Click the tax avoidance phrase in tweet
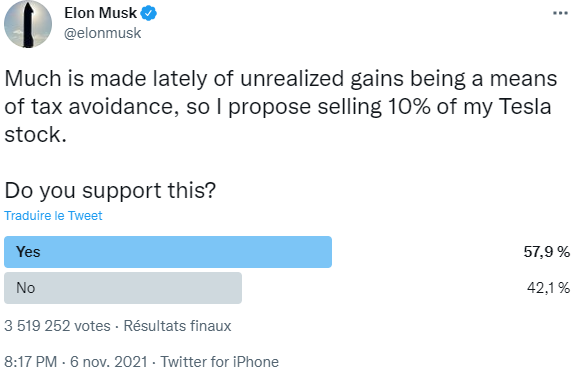Screen dimensions: 585x380 103,107
